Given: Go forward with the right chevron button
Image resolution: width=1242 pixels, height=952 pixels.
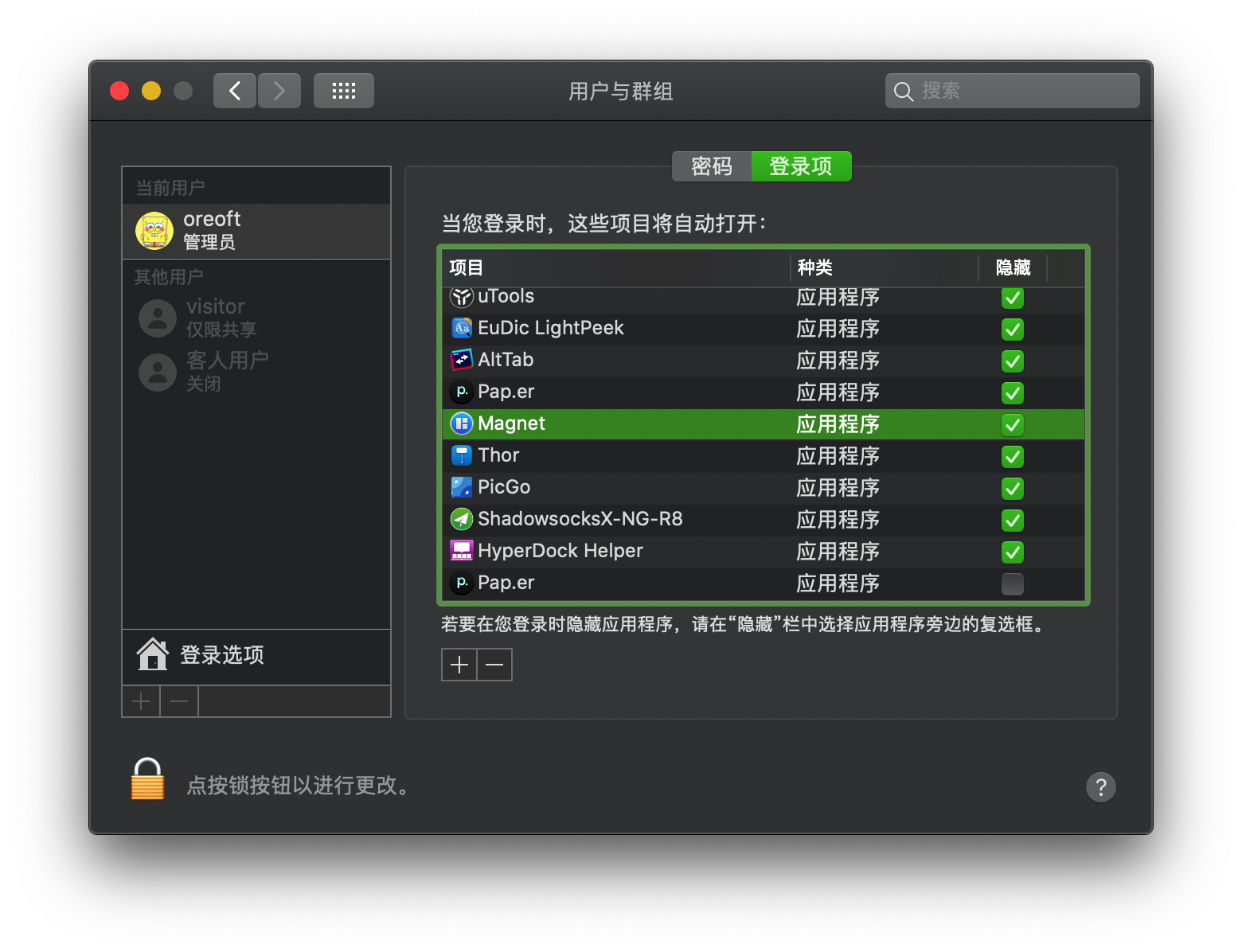Looking at the screenshot, I should click(x=279, y=91).
